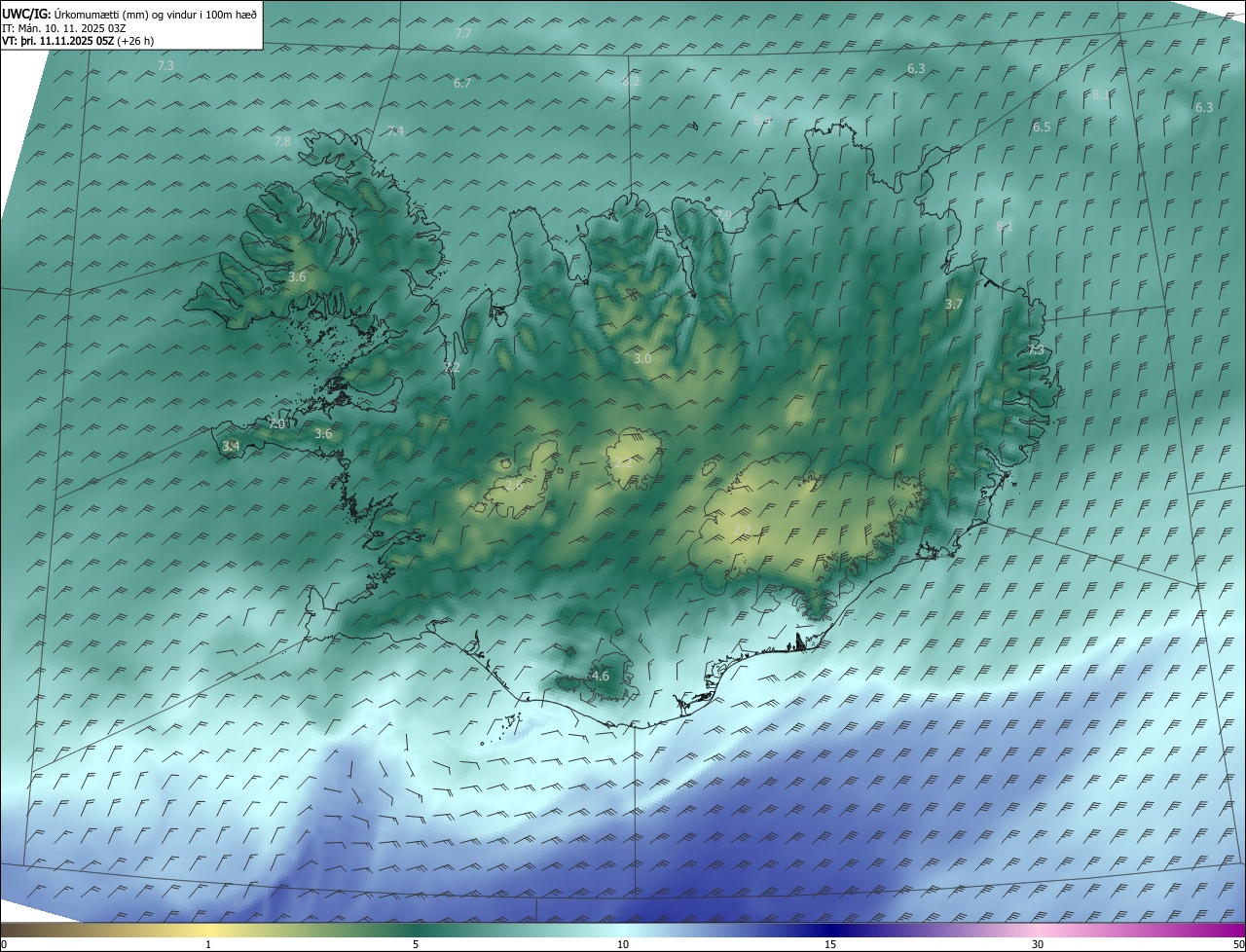Image resolution: width=1246 pixels, height=952 pixels.
Task: Click the 4.6 value label on the south glacier
Action: click(601, 677)
